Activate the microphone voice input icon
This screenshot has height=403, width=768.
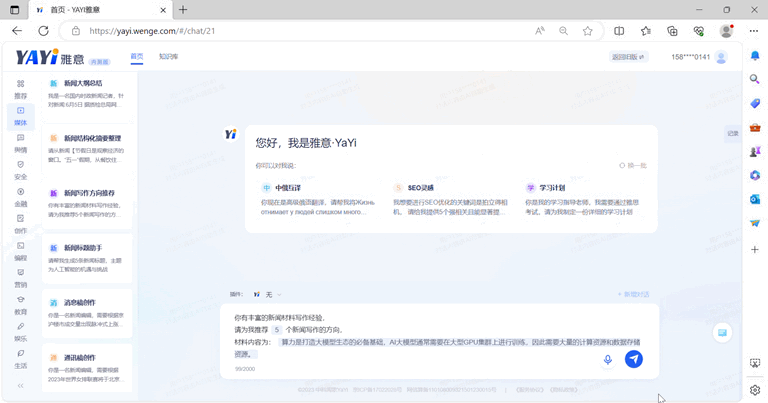pyautogui.click(x=608, y=359)
